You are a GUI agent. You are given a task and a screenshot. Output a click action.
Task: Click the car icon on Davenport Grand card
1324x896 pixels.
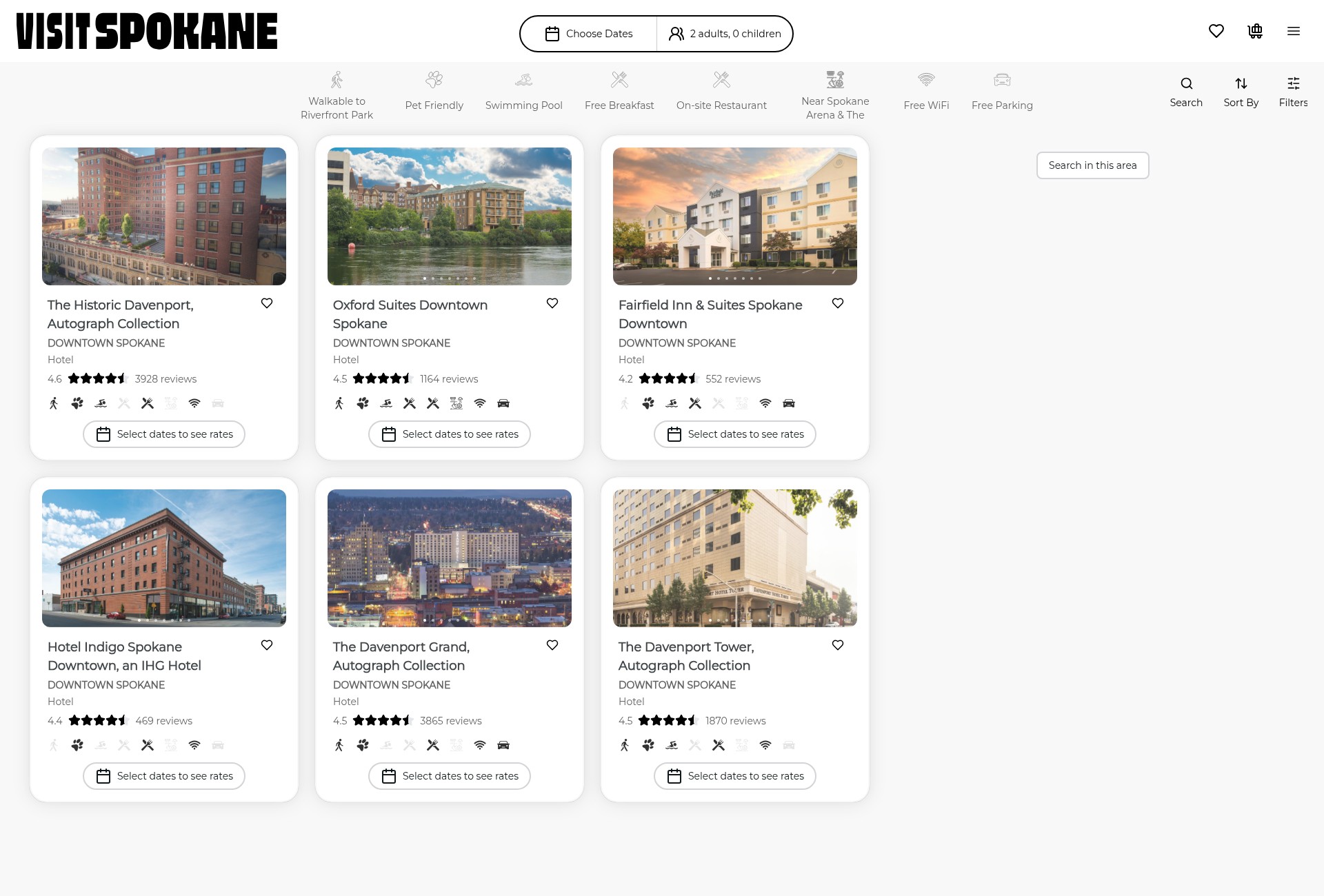coord(503,745)
